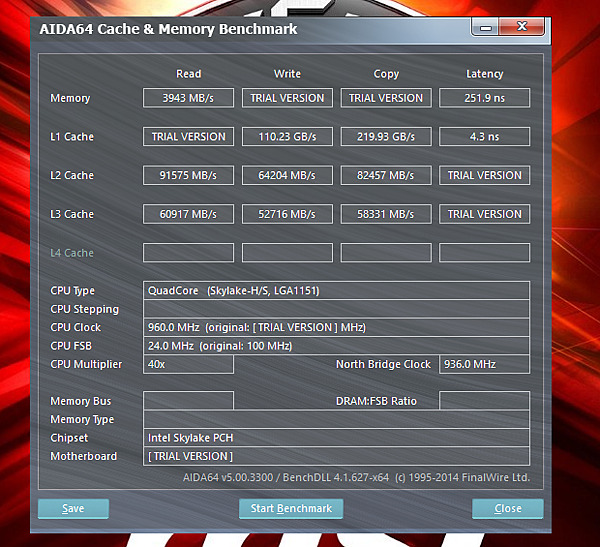600x547 pixels.
Task: Click the empty L4 Cache Copy field
Action: pos(386,253)
